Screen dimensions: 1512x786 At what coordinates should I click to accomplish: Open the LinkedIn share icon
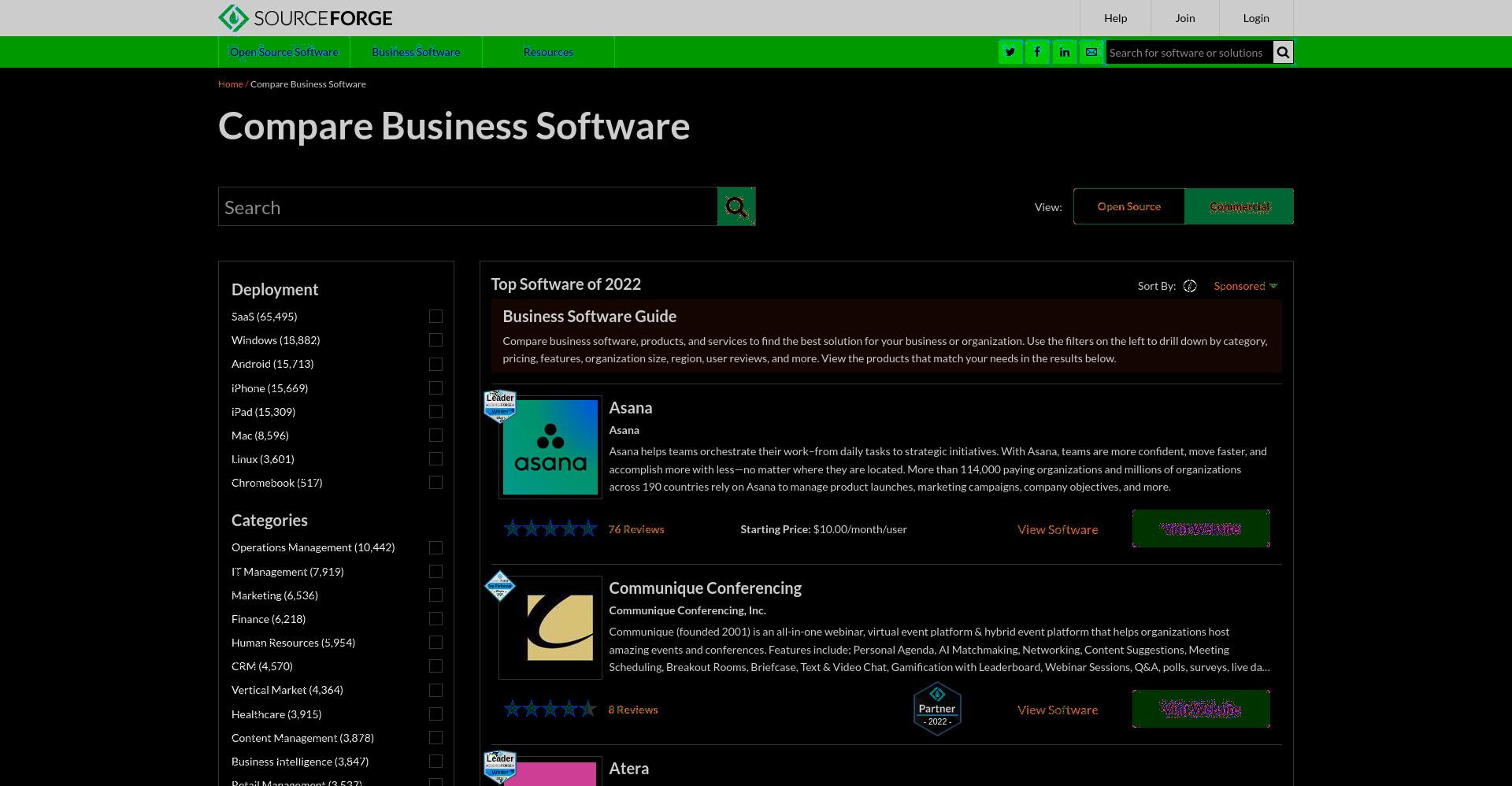click(x=1064, y=52)
